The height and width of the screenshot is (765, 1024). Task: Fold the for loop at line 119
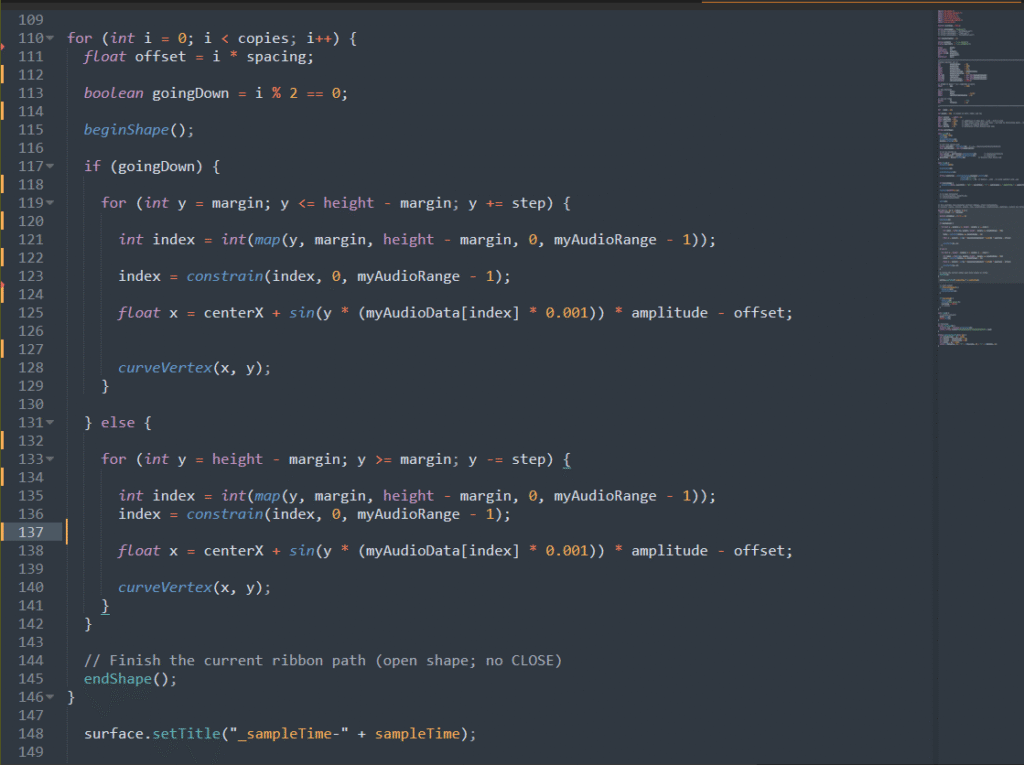tap(49, 203)
